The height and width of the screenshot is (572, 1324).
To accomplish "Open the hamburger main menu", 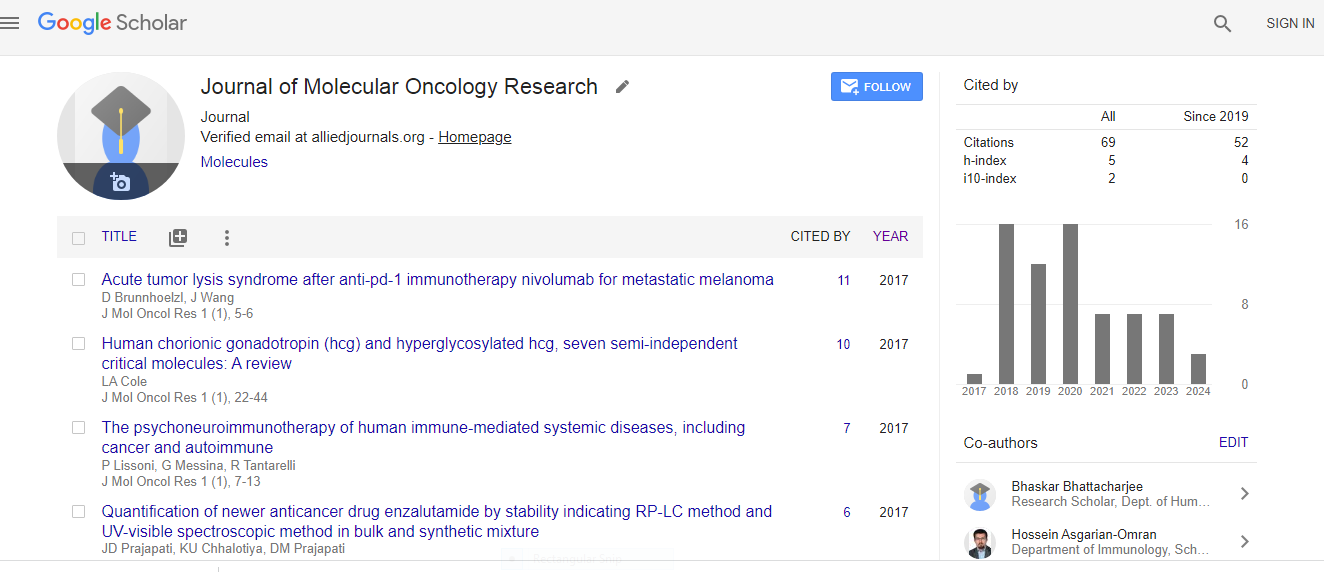I will (11, 23).
